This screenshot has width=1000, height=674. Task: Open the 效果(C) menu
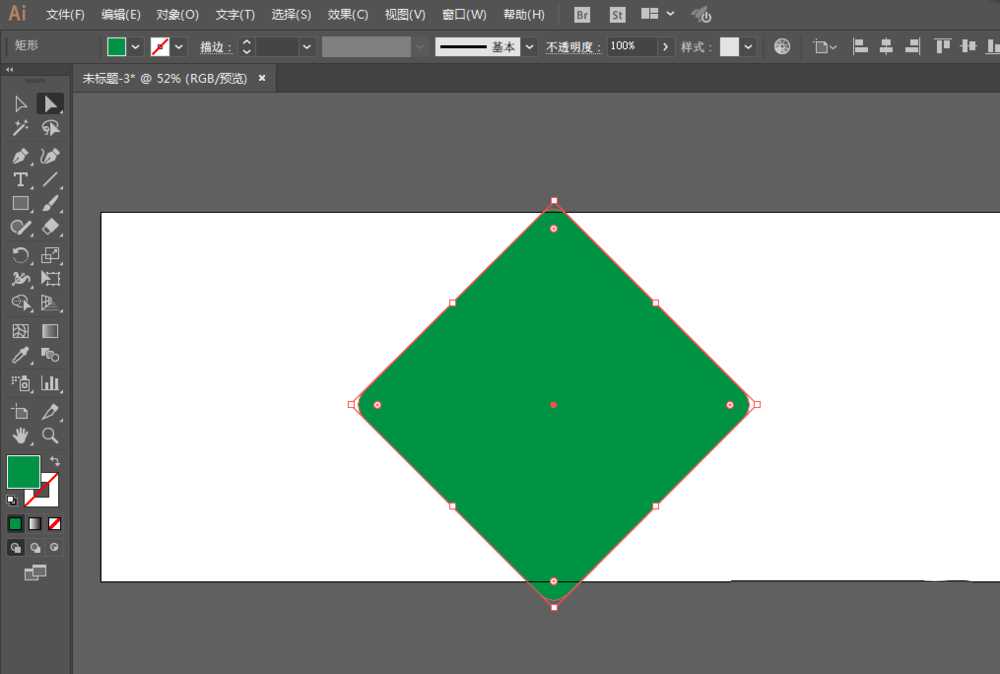[348, 15]
